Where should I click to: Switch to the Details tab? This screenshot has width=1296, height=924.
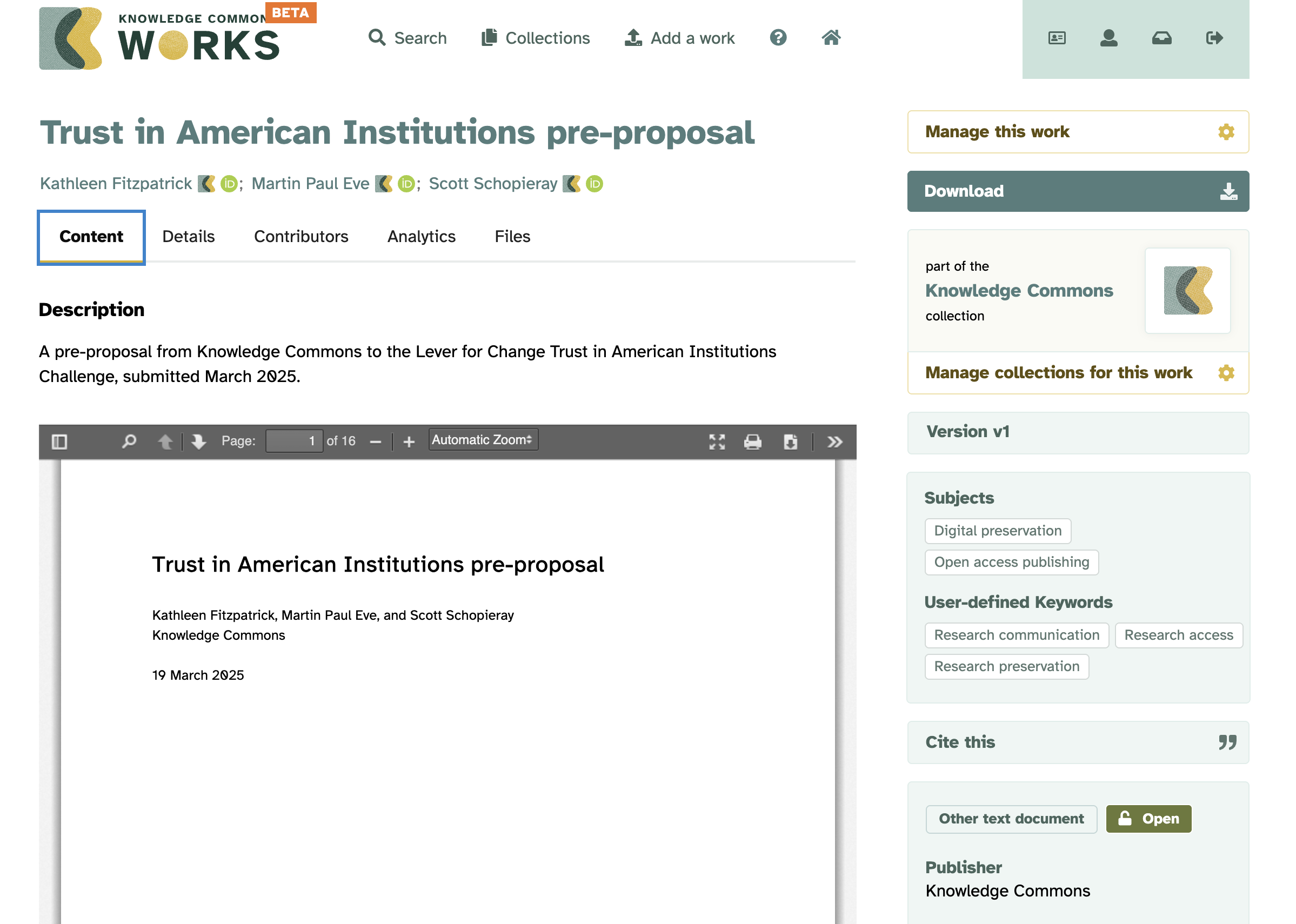point(188,237)
